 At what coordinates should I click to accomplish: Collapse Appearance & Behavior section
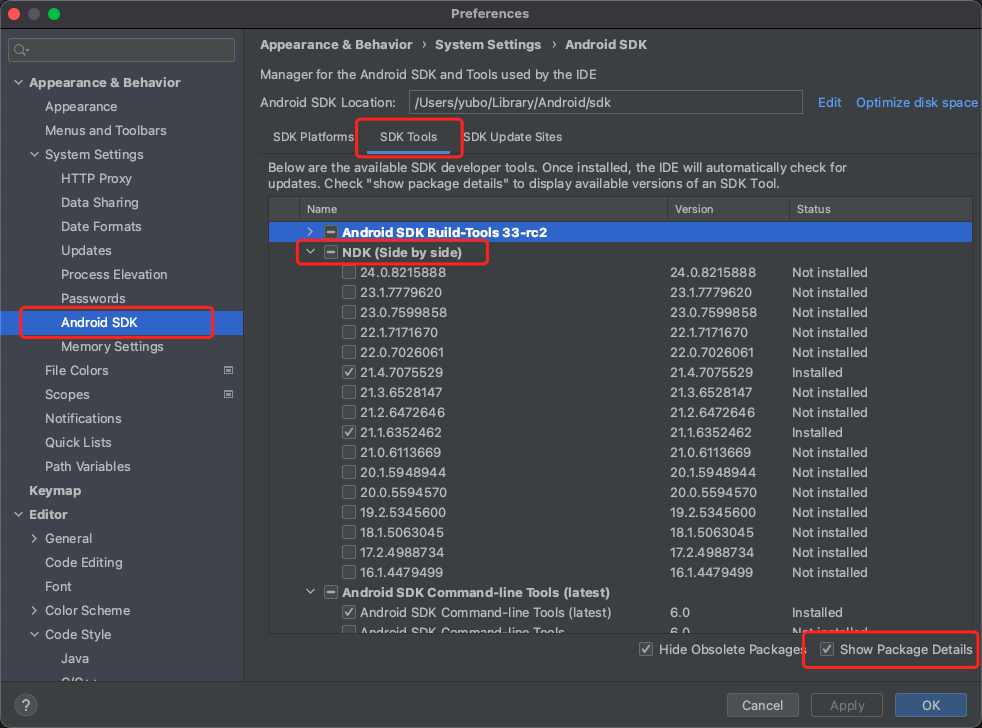pos(19,82)
